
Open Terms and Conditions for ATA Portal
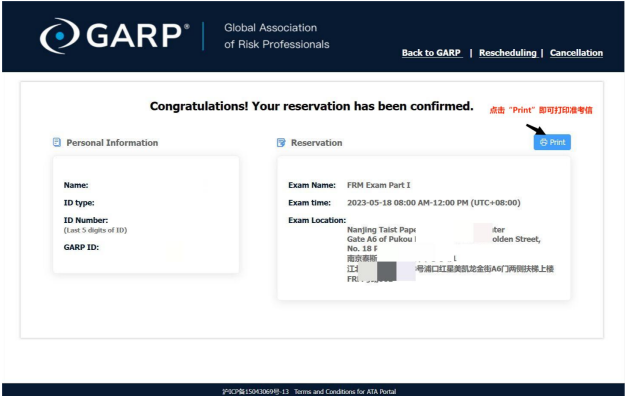tap(345, 392)
